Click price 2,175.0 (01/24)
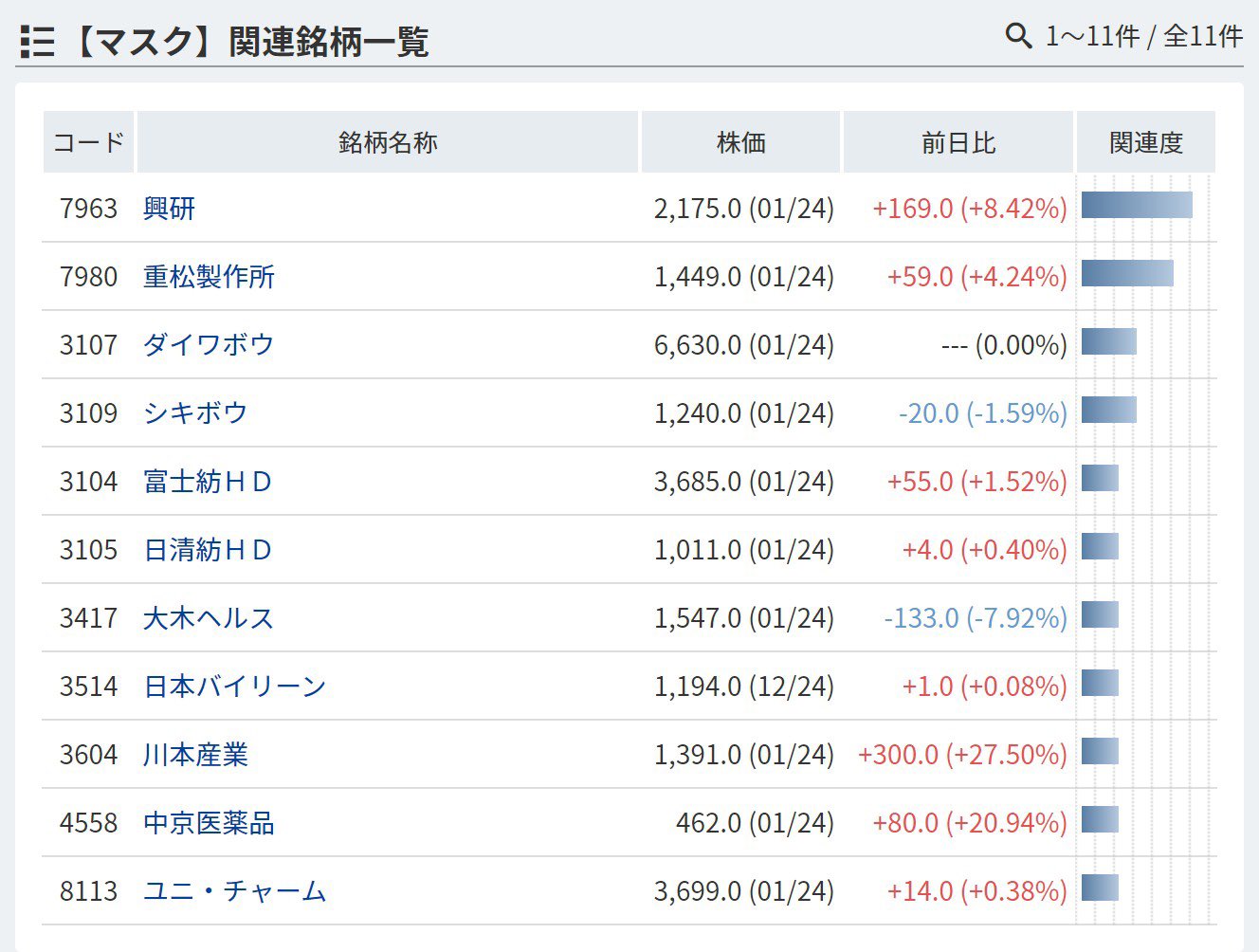 [x=744, y=209]
